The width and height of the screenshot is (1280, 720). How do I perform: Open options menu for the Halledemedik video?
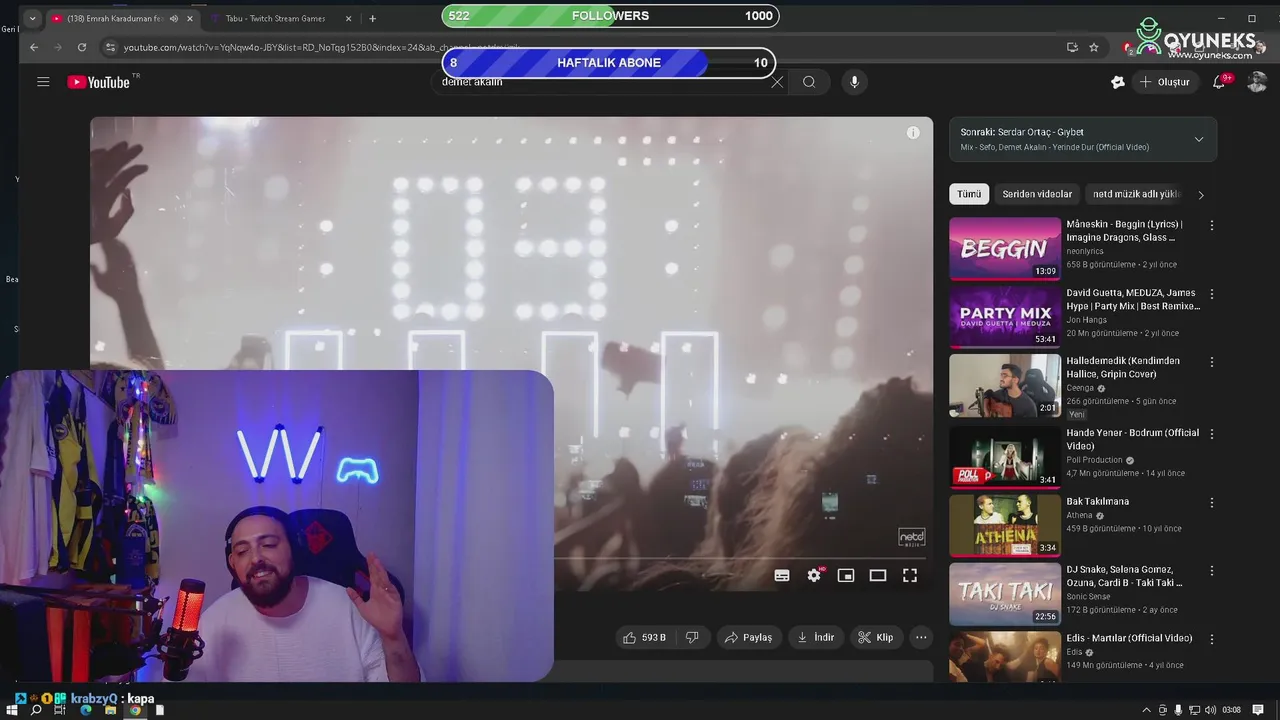pos(1212,362)
